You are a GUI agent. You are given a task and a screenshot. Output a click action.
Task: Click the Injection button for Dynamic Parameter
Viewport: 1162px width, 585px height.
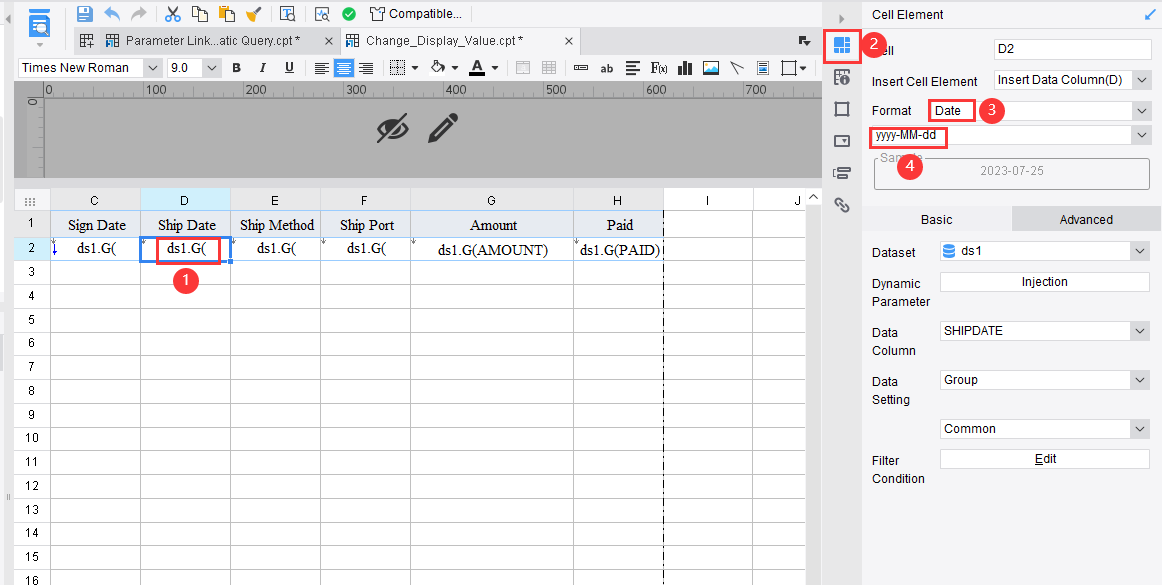pyautogui.click(x=1044, y=281)
